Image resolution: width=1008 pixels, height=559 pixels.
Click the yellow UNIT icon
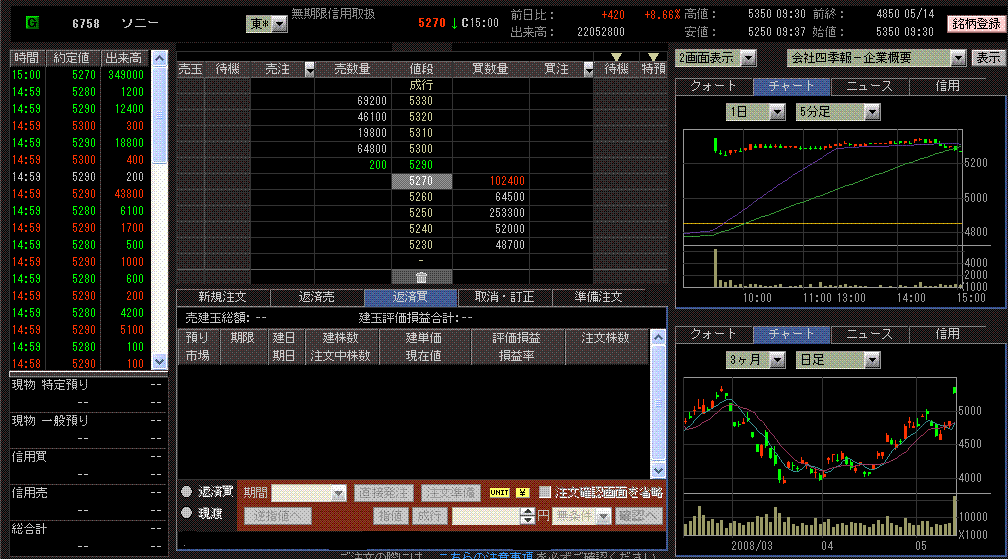[x=498, y=492]
